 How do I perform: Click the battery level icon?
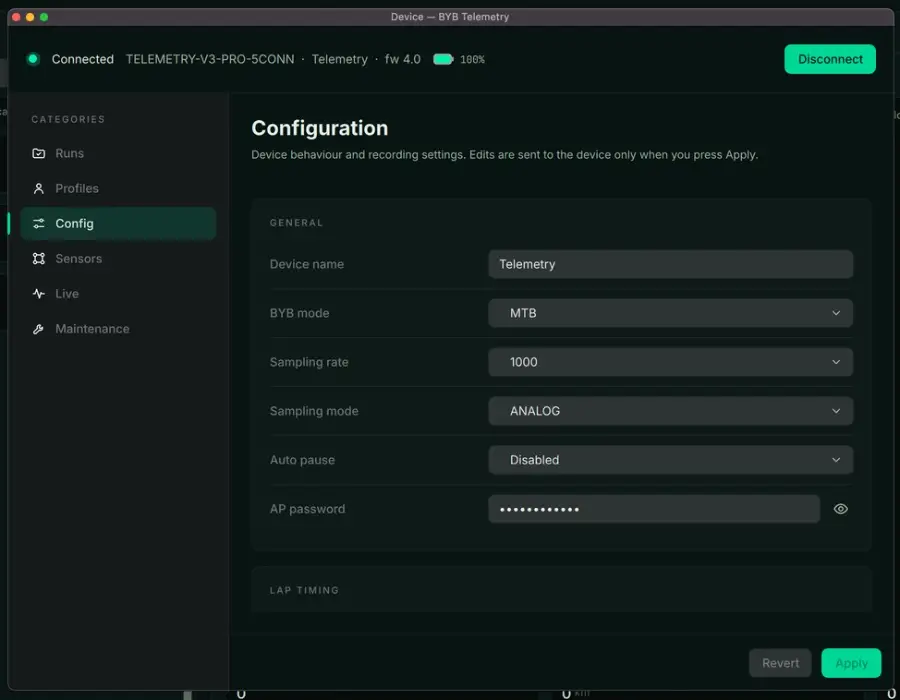click(x=443, y=59)
